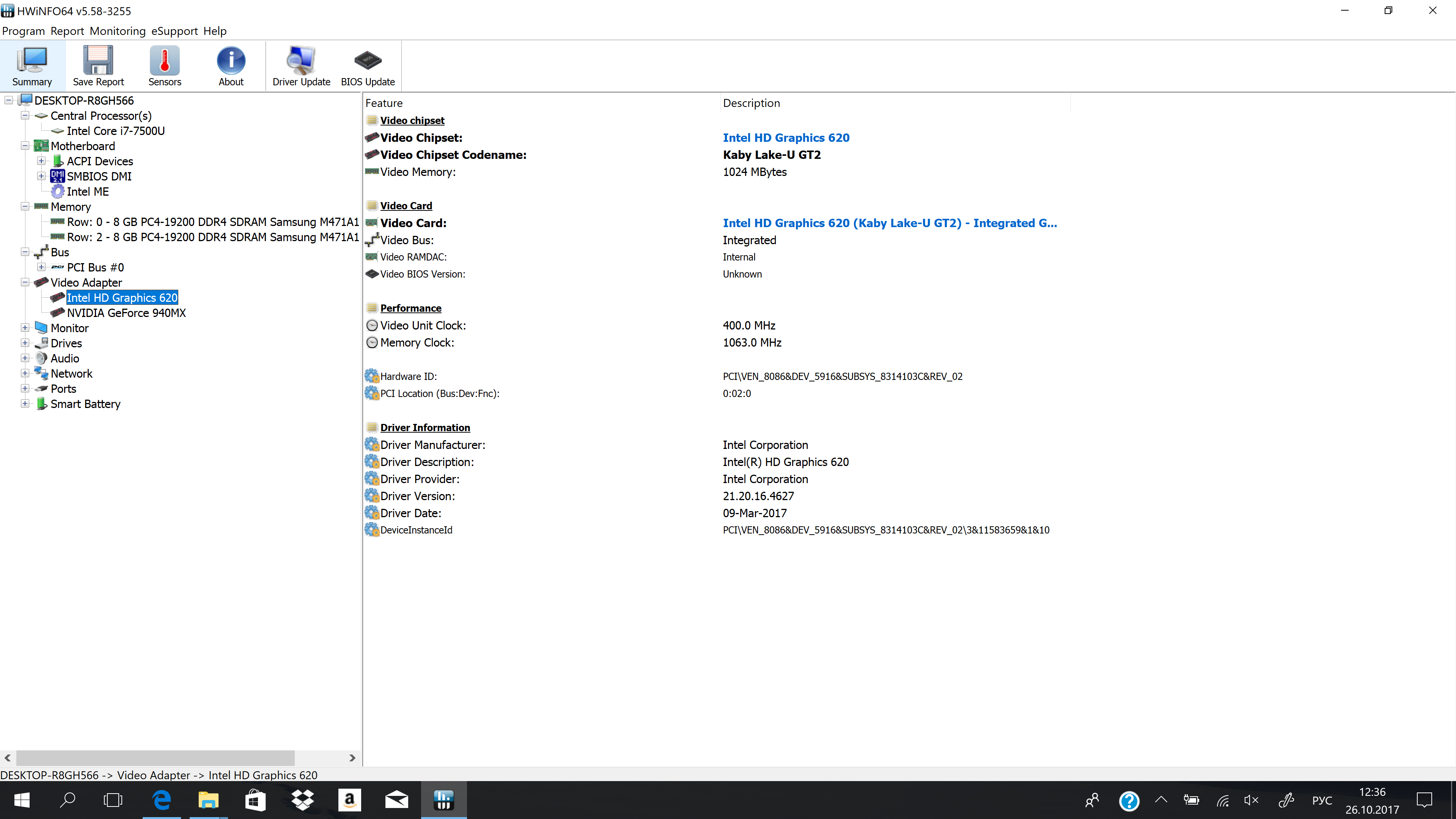Select Intel Core i7-7500U in tree
Viewport: 1456px width, 819px height.
(x=116, y=131)
